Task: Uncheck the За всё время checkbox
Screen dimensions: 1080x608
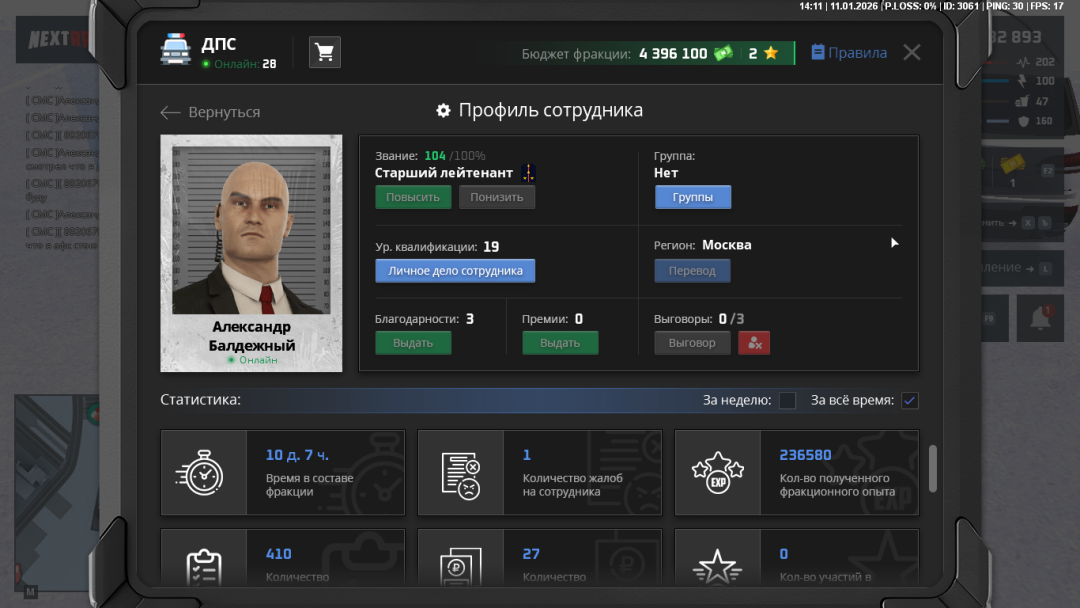Action: click(909, 400)
